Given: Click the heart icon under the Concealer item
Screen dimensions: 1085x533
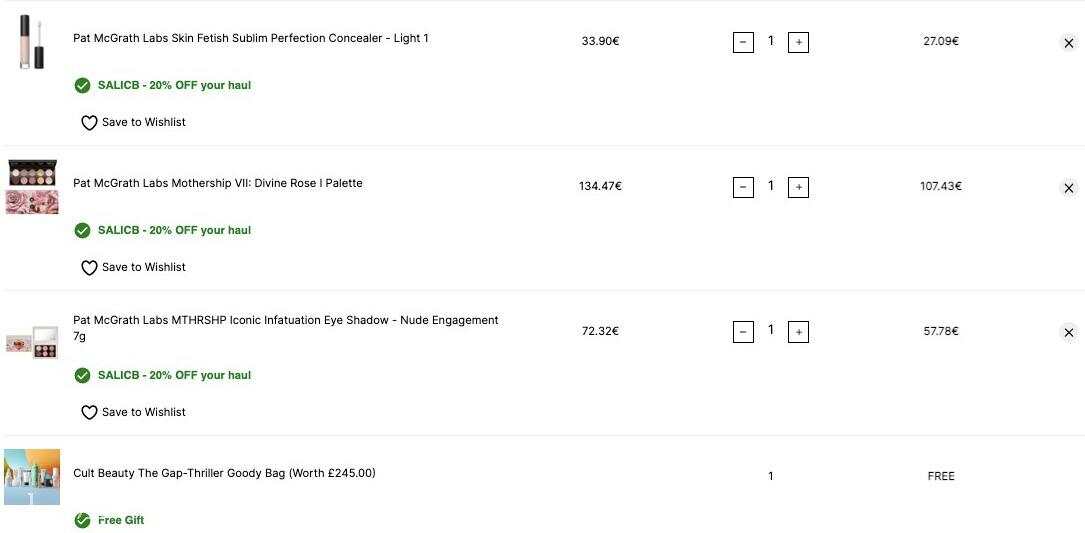Looking at the screenshot, I should point(89,123).
